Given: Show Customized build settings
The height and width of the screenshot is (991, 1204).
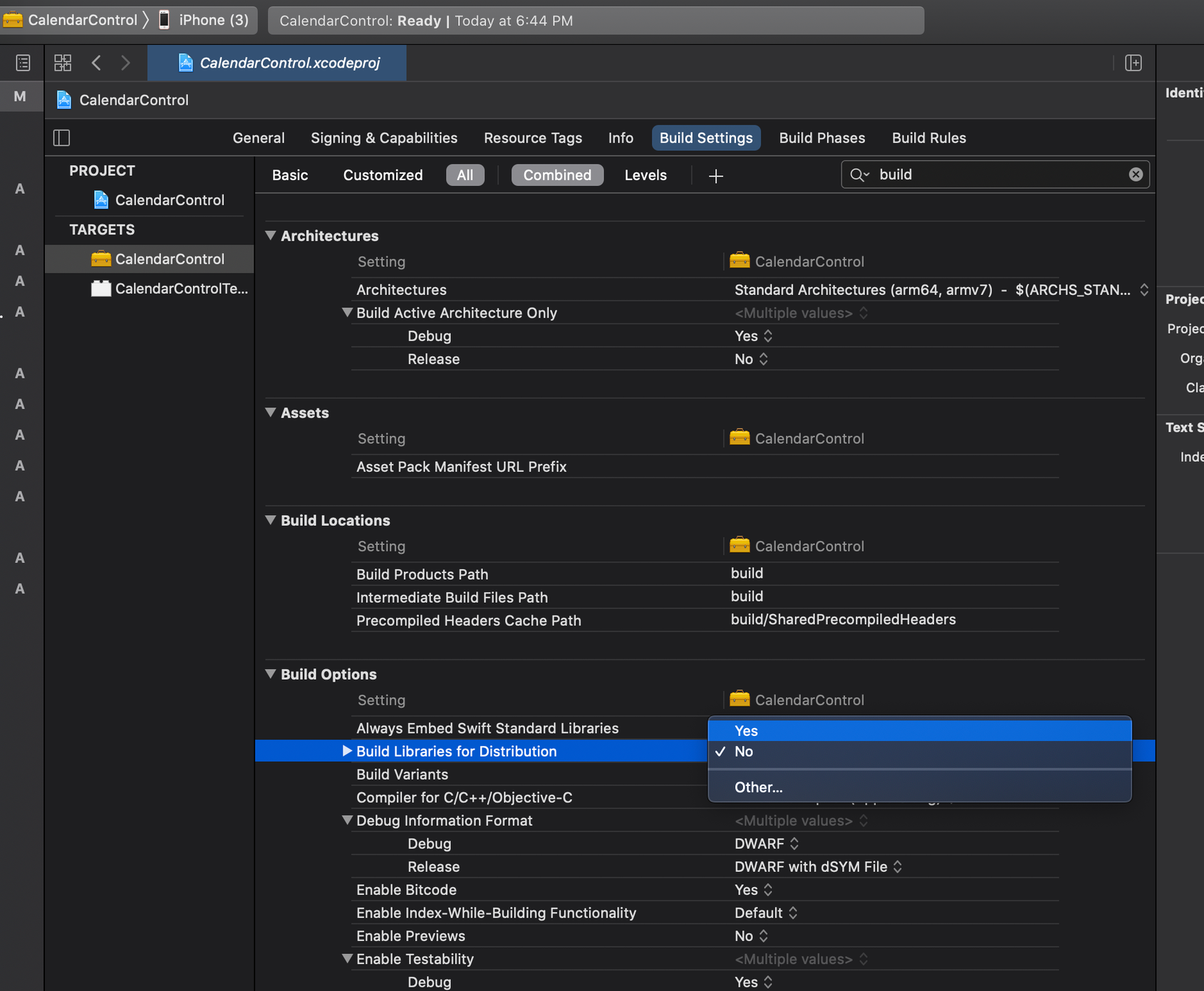Looking at the screenshot, I should [x=383, y=175].
